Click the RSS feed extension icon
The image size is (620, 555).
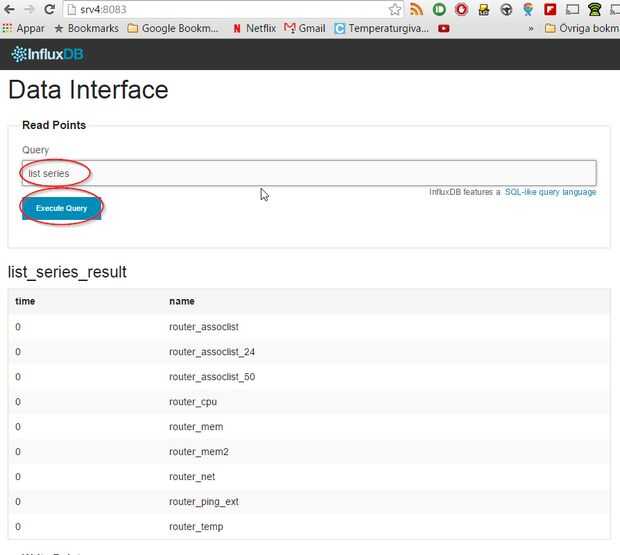click(418, 9)
